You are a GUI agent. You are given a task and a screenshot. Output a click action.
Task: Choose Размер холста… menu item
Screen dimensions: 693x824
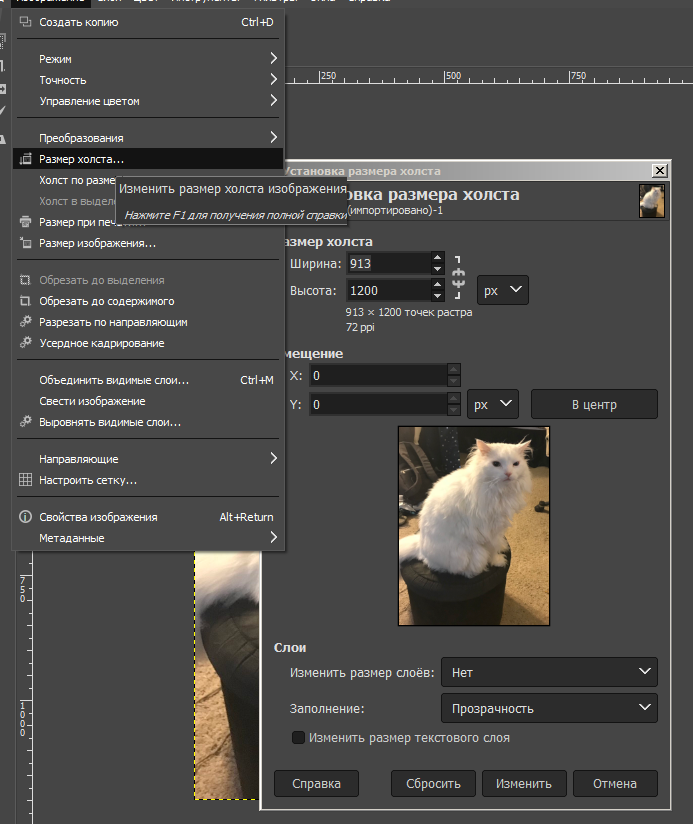(148, 159)
